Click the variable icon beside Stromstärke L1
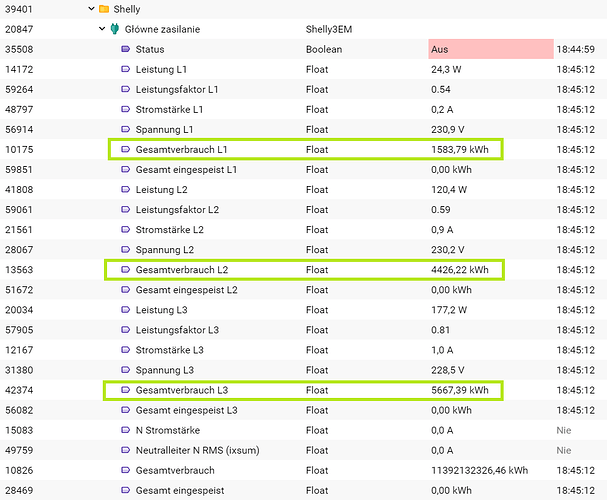Viewport: 607px width, 500px height. point(125,109)
